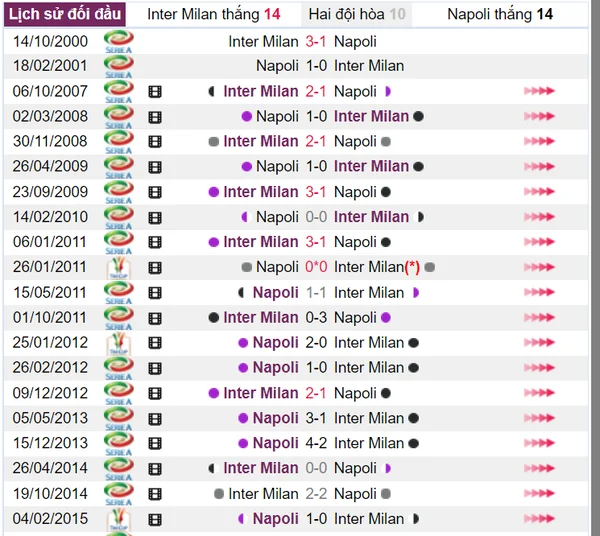Click pink arrows in 15/12/2013 row
This screenshot has height=536, width=600.
pyautogui.click(x=539, y=443)
